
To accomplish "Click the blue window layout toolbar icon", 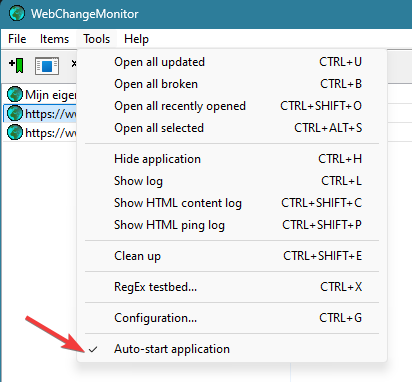I will click(47, 66).
